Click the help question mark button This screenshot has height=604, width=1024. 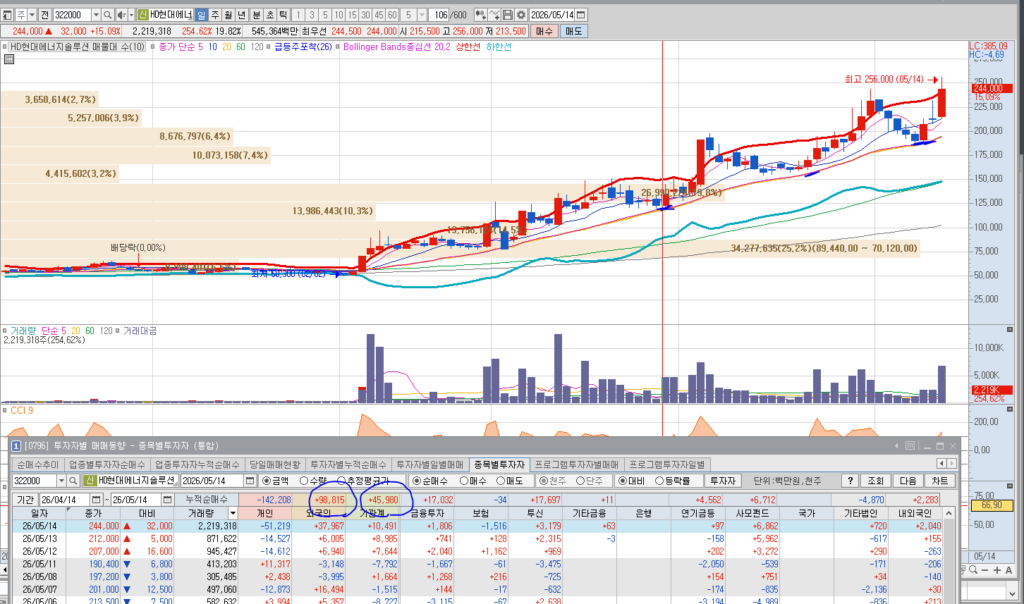click(849, 481)
